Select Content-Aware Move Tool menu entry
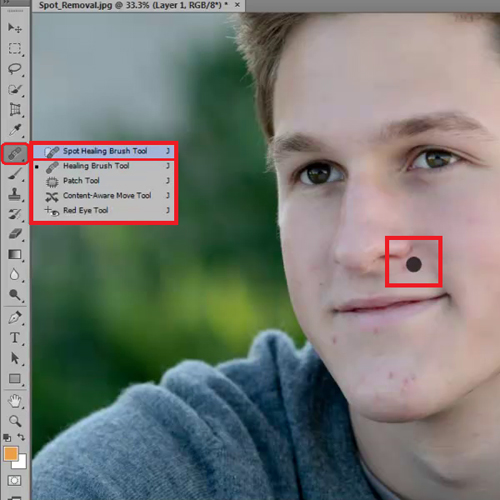Image resolution: width=500 pixels, height=500 pixels. [x=104, y=195]
